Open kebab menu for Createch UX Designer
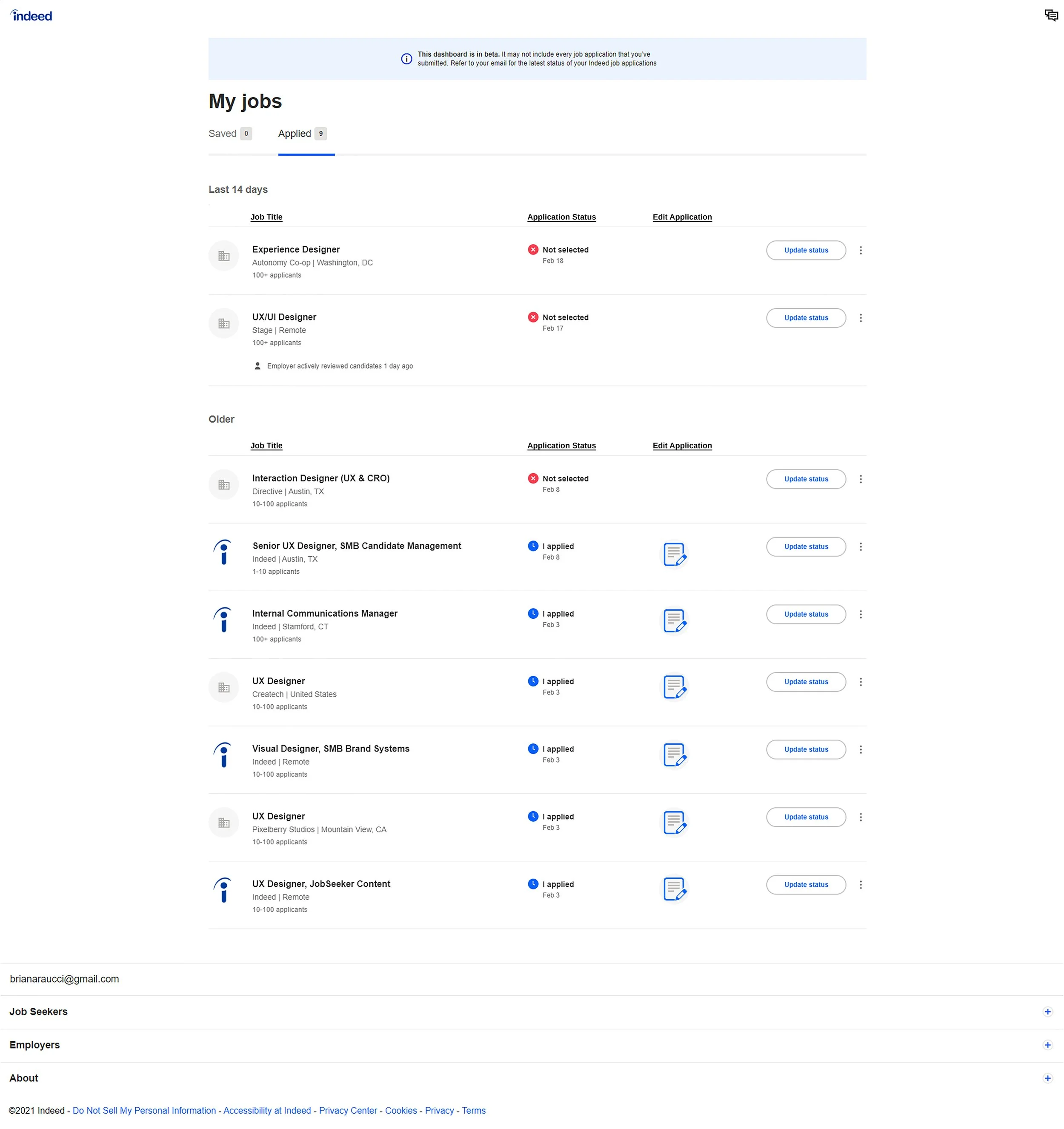This screenshot has width=1064, height=1129. click(861, 682)
